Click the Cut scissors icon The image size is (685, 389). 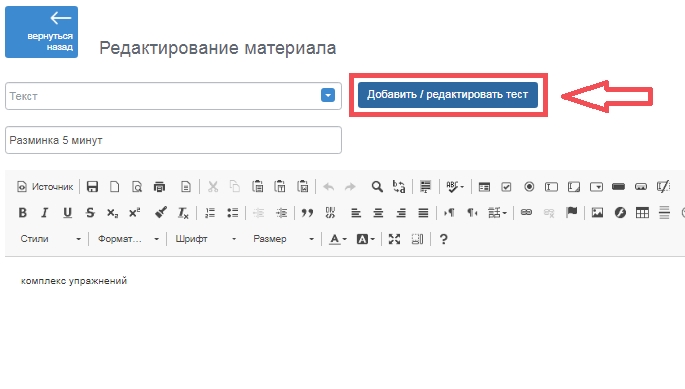tap(213, 187)
